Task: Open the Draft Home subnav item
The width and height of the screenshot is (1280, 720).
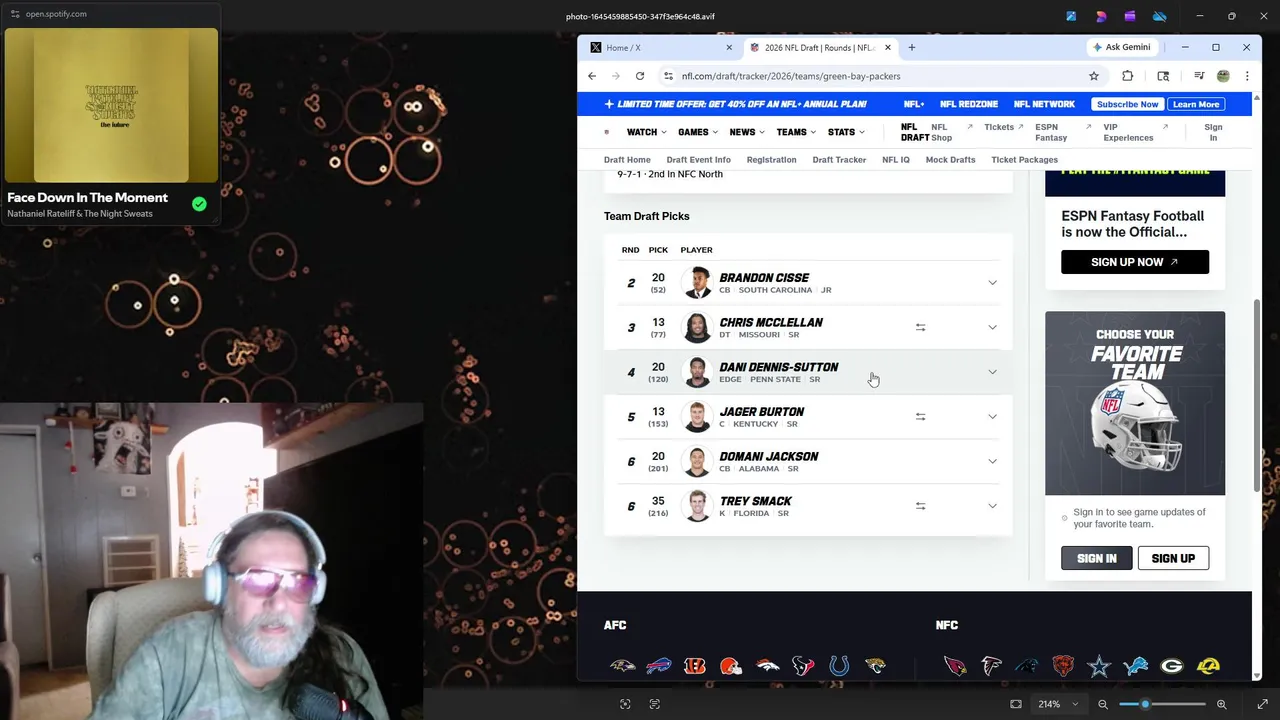Action: point(627,160)
